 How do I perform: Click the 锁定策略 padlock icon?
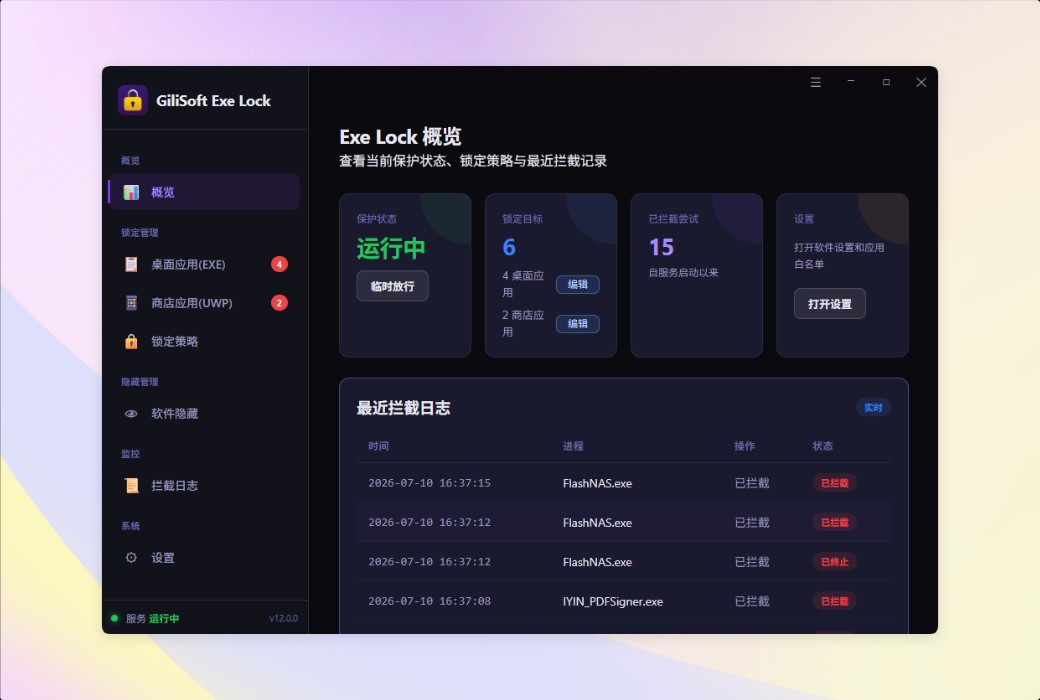[131, 341]
